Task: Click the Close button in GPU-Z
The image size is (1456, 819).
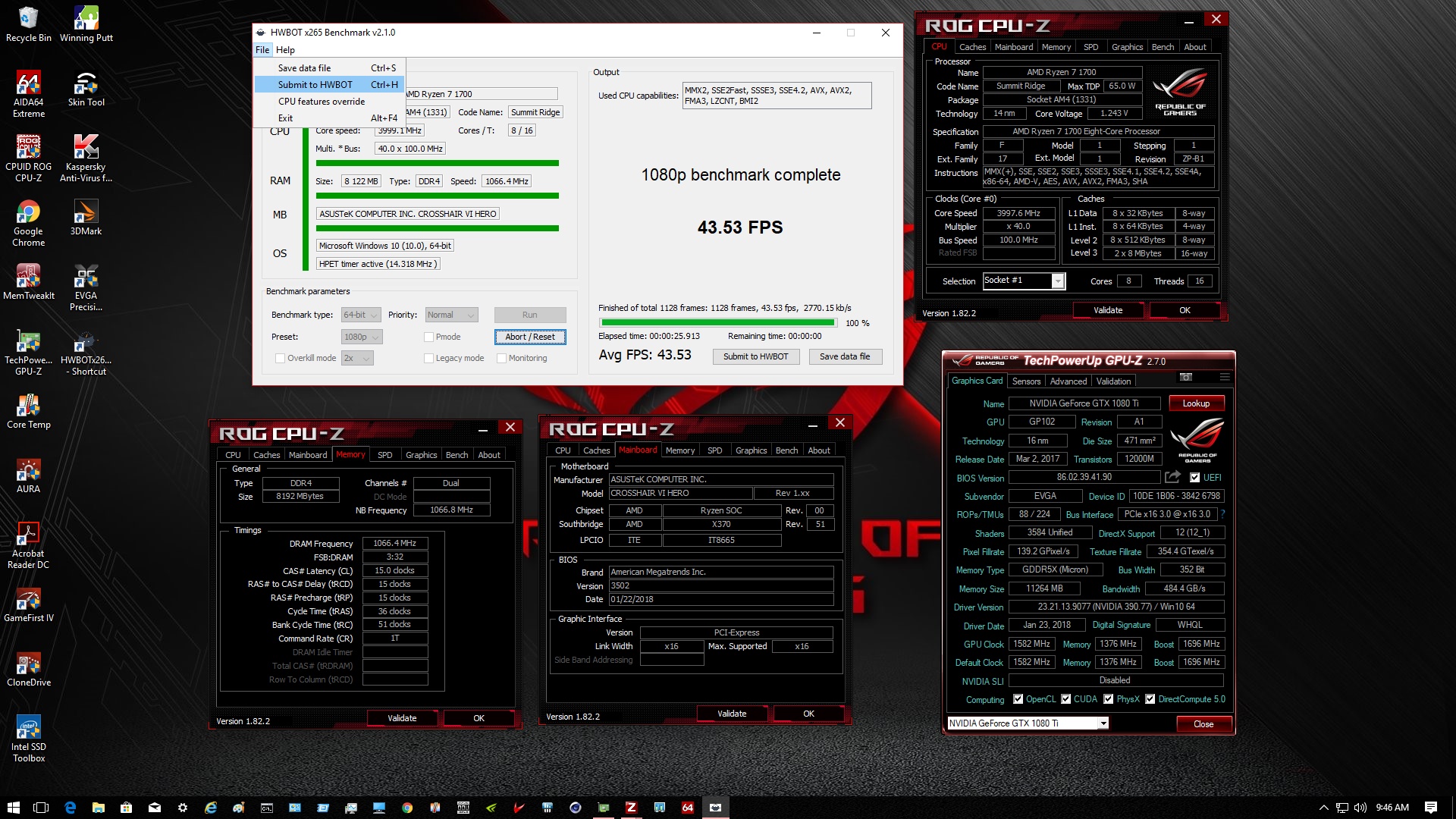Action: tap(1203, 724)
